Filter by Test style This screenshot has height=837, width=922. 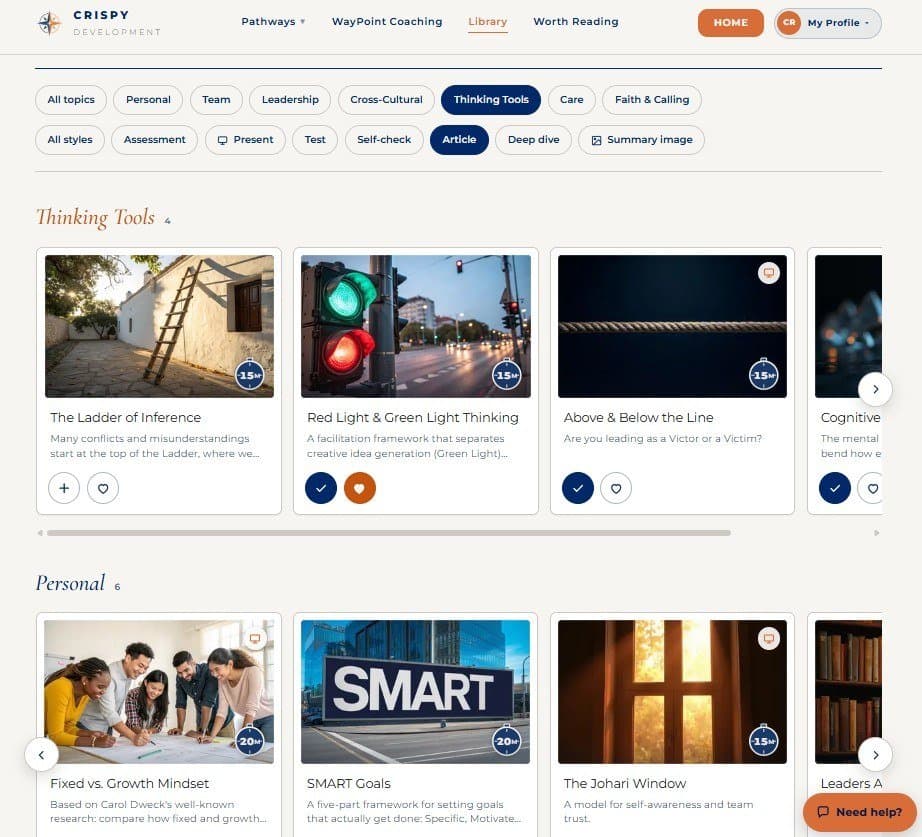tap(315, 140)
